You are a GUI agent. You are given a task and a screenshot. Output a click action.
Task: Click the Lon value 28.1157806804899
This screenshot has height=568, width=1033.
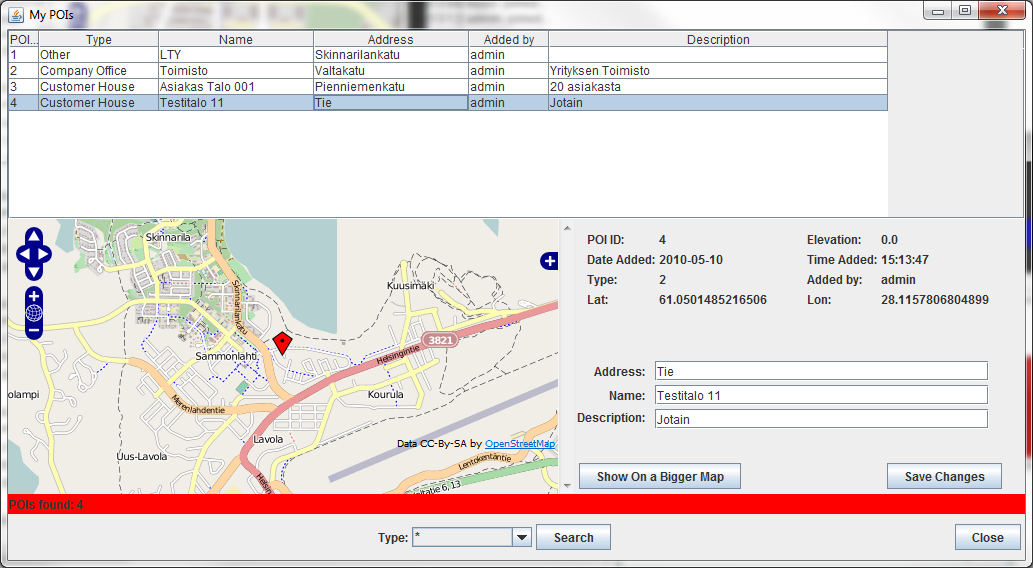[935, 300]
